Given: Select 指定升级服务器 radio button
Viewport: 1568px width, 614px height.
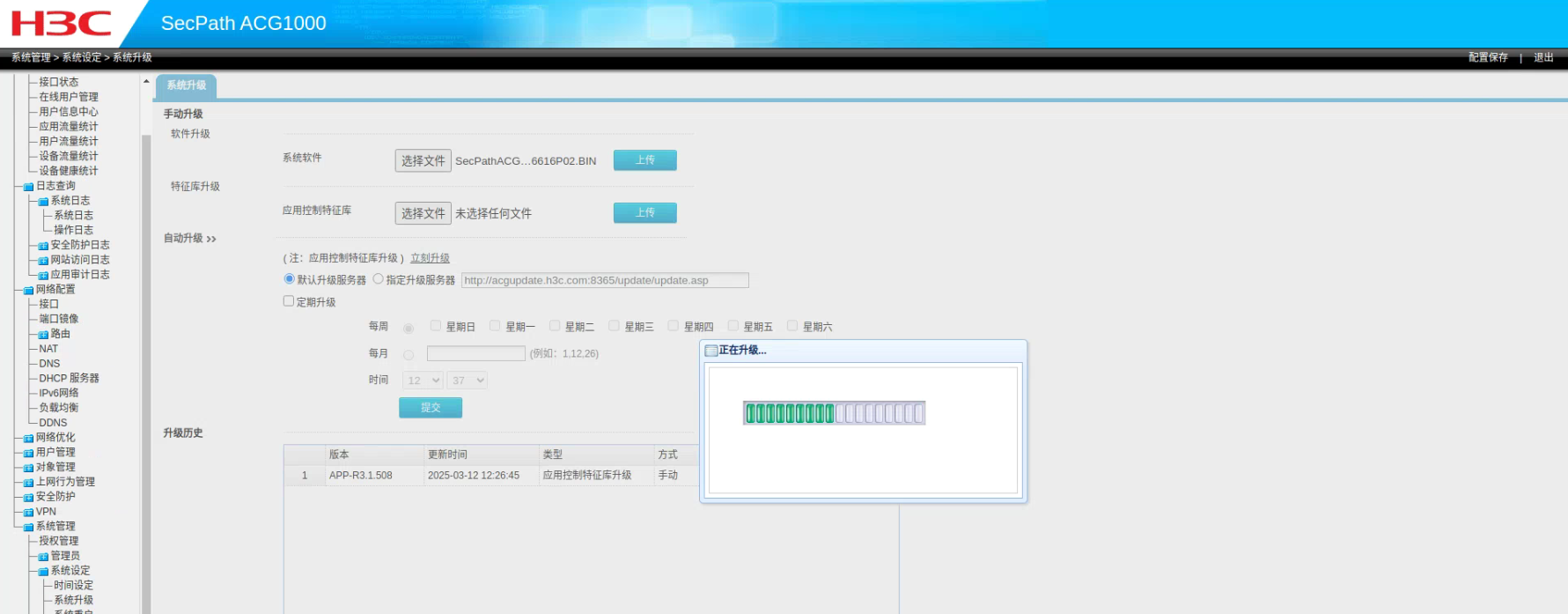Looking at the screenshot, I should (x=378, y=279).
